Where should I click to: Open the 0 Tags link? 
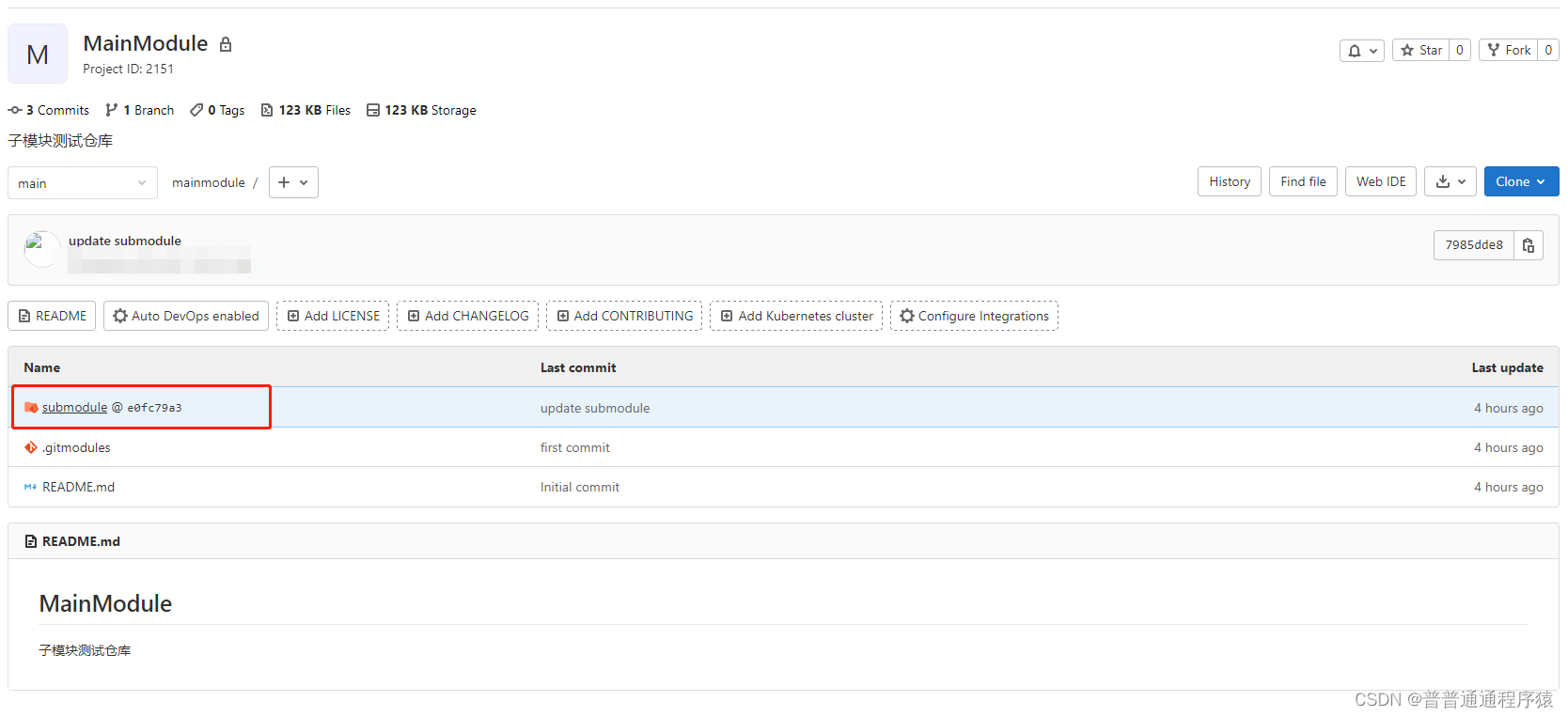(217, 110)
